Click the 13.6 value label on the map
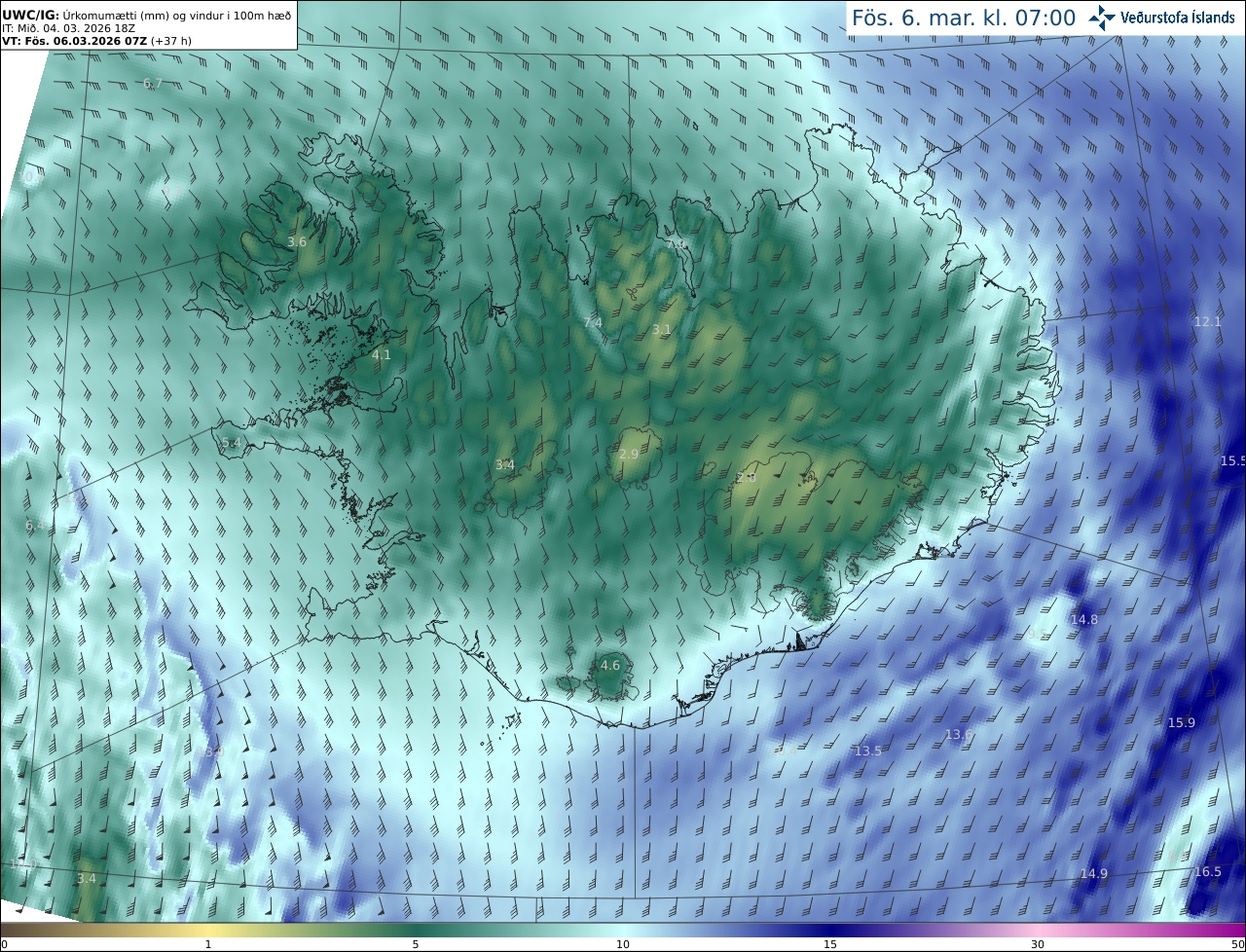This screenshot has width=1246, height=952. pos(958,735)
